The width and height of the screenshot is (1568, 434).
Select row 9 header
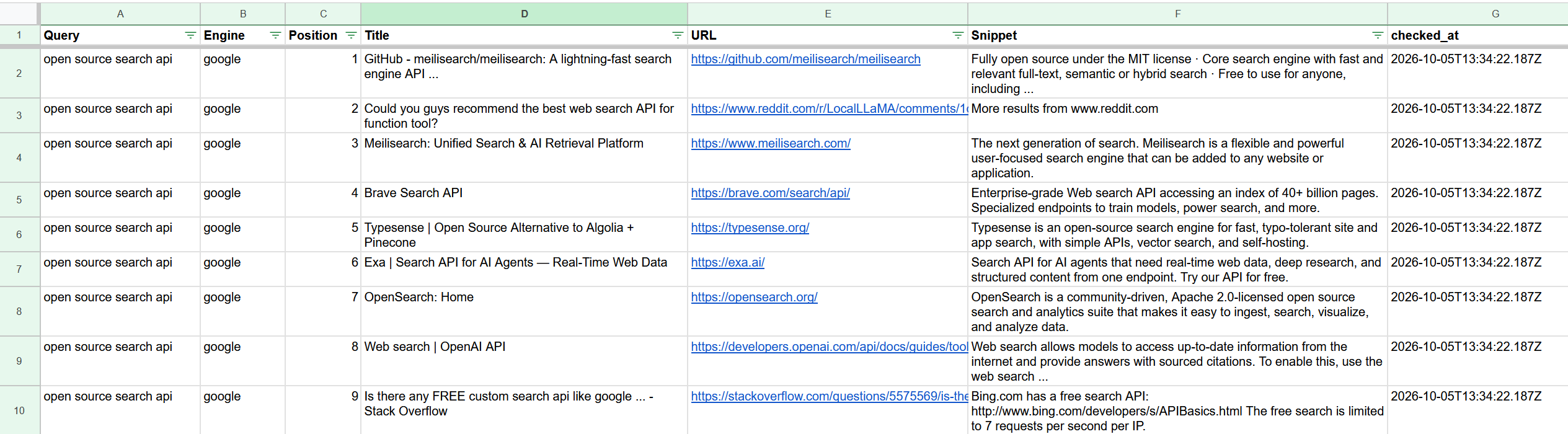[x=19, y=361]
